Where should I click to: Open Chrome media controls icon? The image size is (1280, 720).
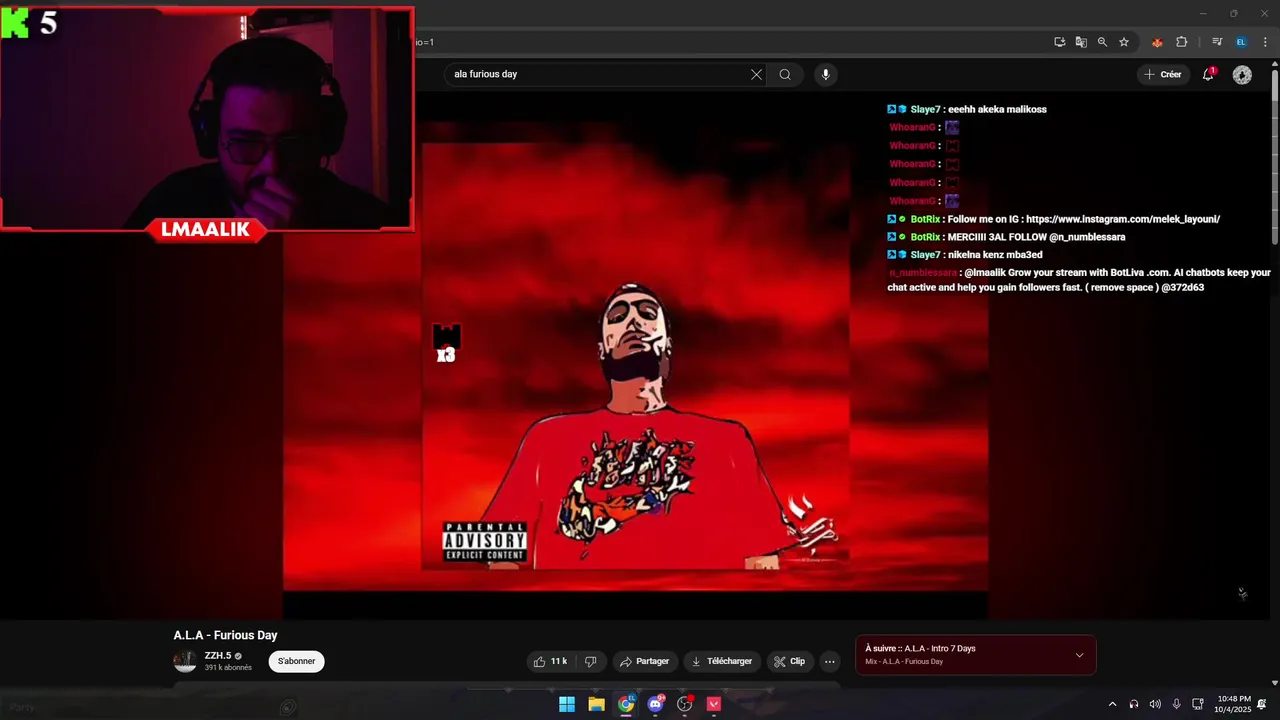tap(1217, 42)
